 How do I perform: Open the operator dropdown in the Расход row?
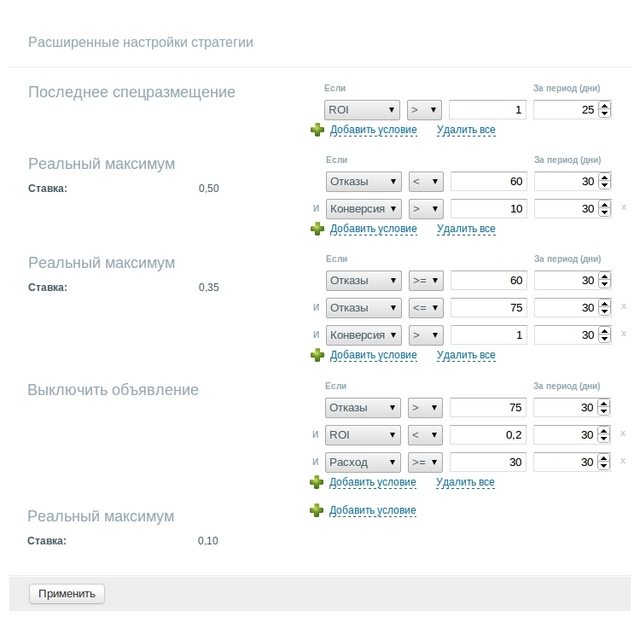click(x=425, y=462)
